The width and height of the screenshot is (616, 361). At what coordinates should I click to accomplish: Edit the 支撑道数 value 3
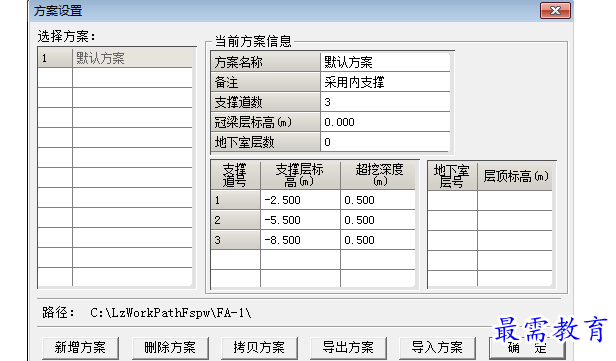(385, 102)
